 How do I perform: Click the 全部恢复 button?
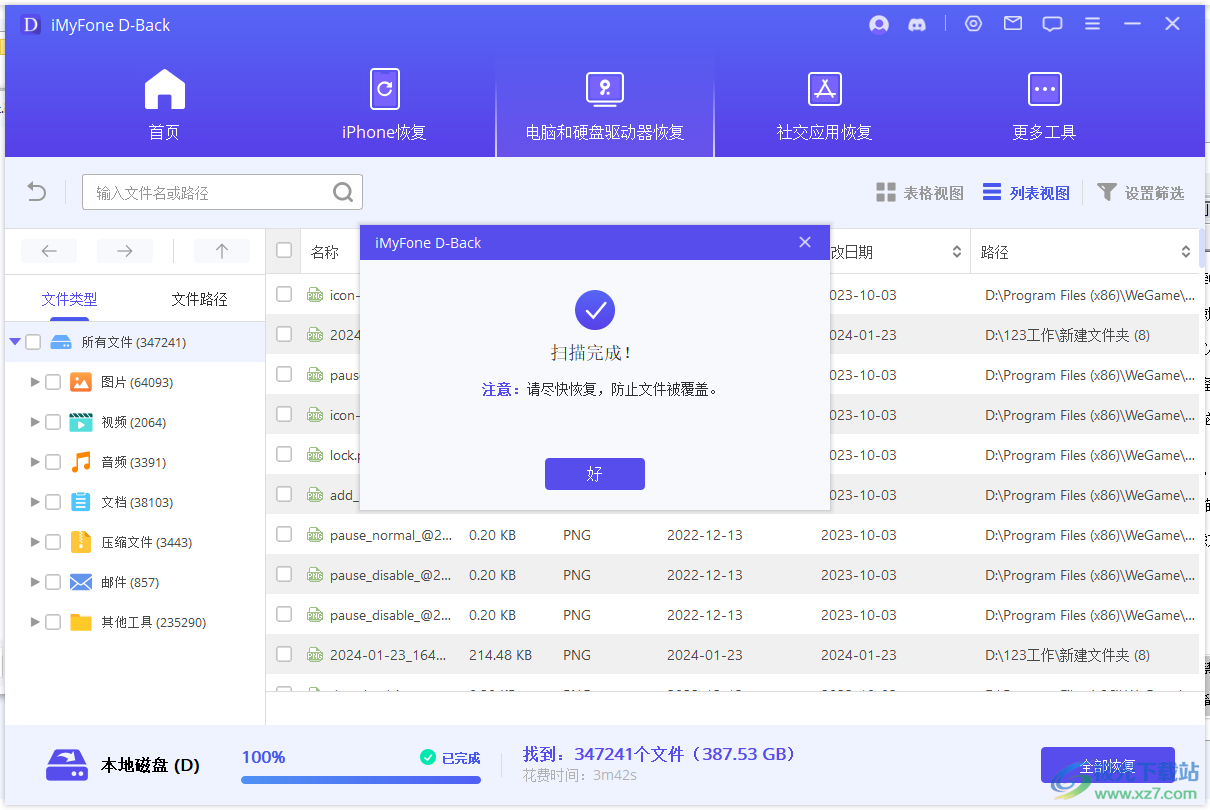(x=1107, y=766)
